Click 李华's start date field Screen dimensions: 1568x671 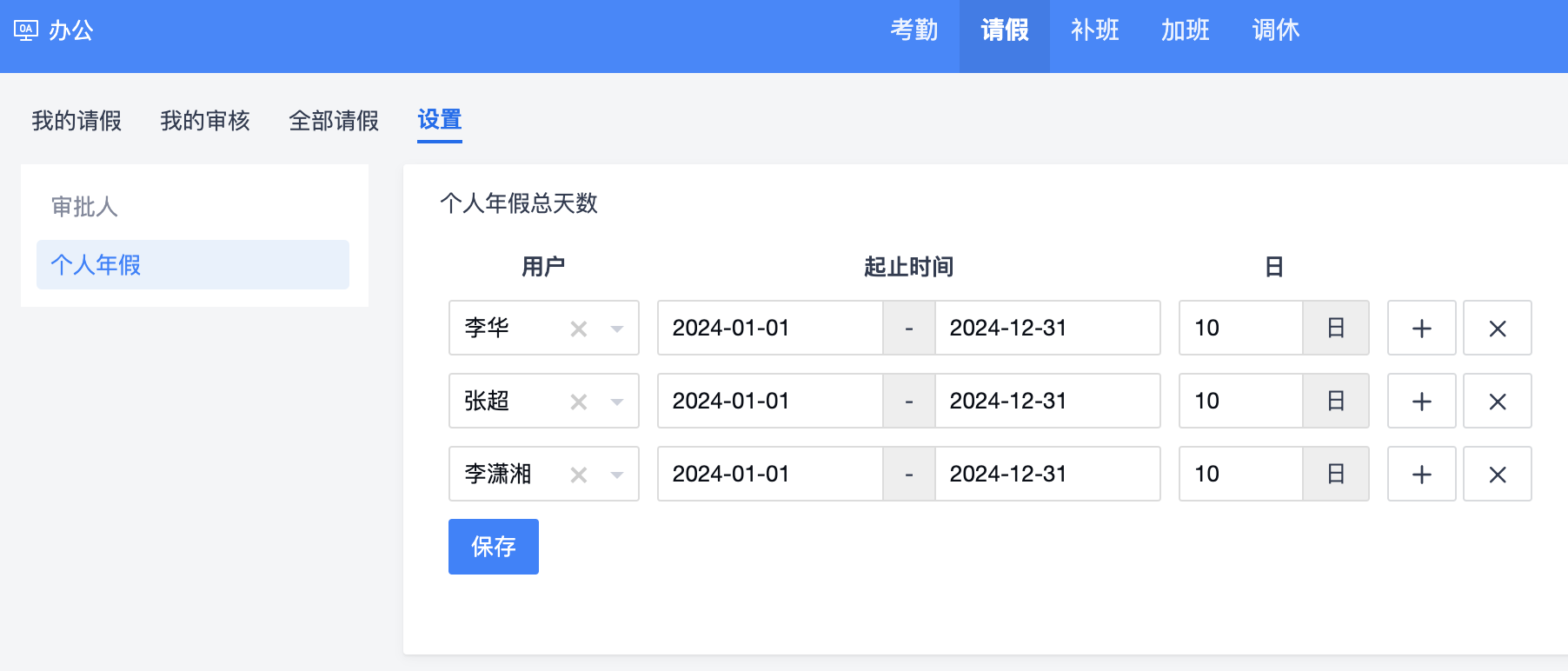(769, 329)
